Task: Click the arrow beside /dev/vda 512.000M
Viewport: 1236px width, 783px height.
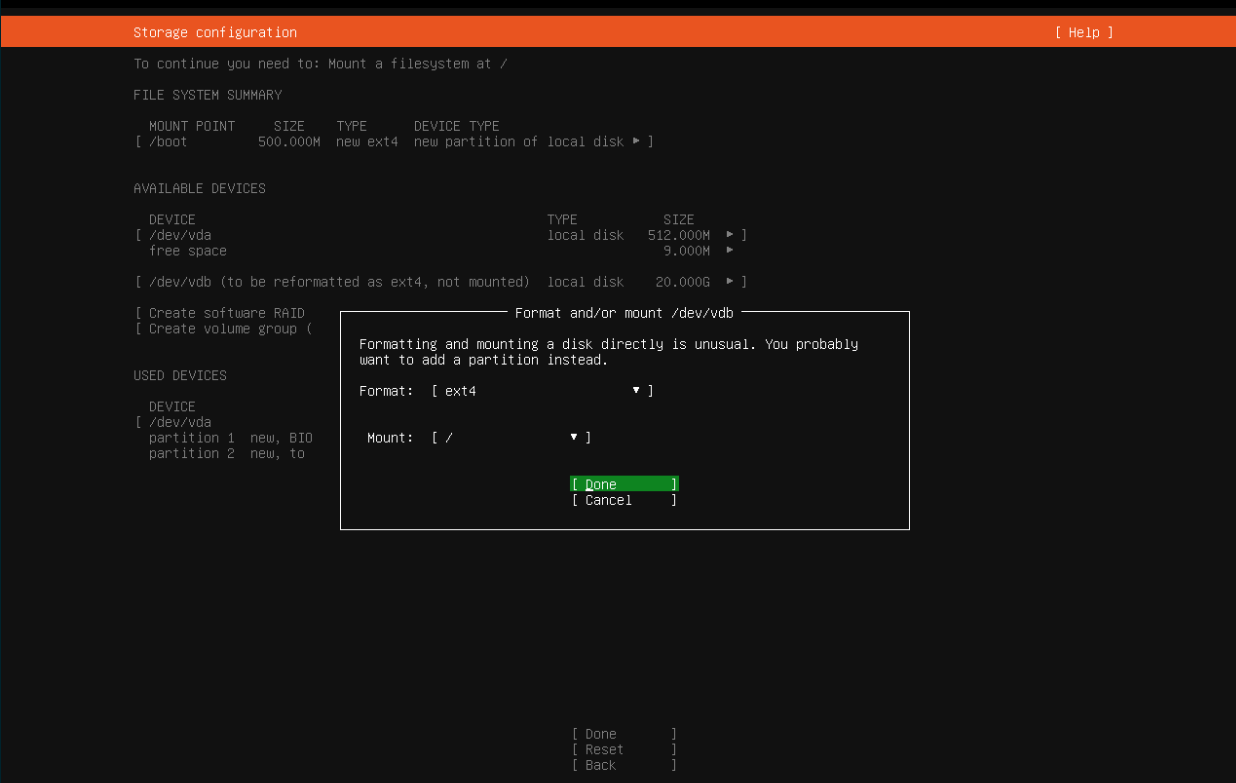Action: point(730,235)
